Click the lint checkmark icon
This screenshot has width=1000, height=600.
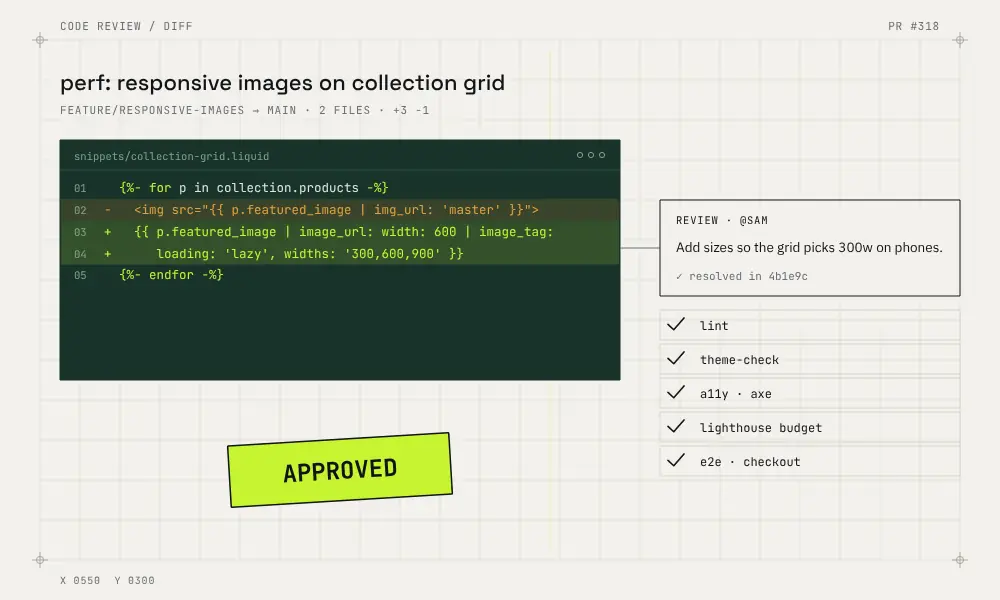coord(675,325)
